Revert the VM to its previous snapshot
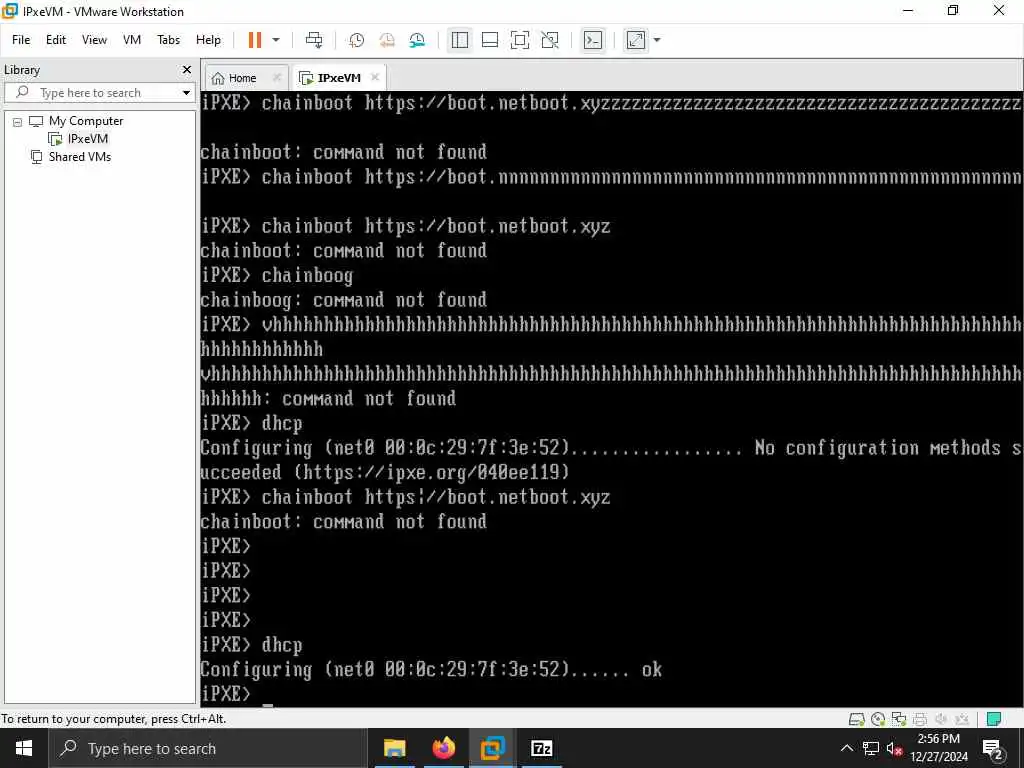This screenshot has height=768, width=1024. click(387, 40)
